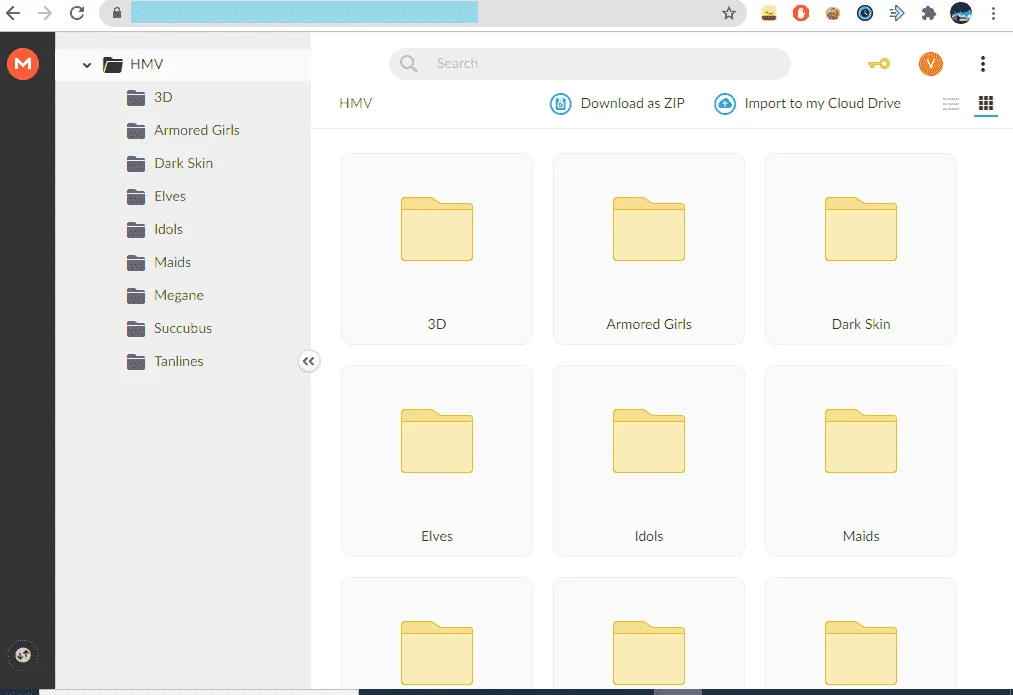Screen dimensions: 1013x695
Task: Open the Elves folder card
Action: click(x=437, y=461)
